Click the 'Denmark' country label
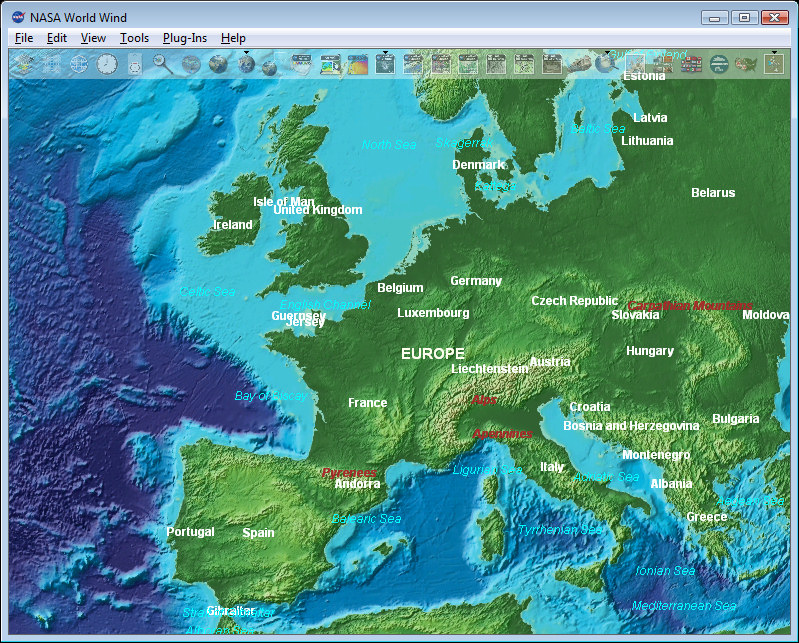The image size is (799, 643). tap(478, 165)
